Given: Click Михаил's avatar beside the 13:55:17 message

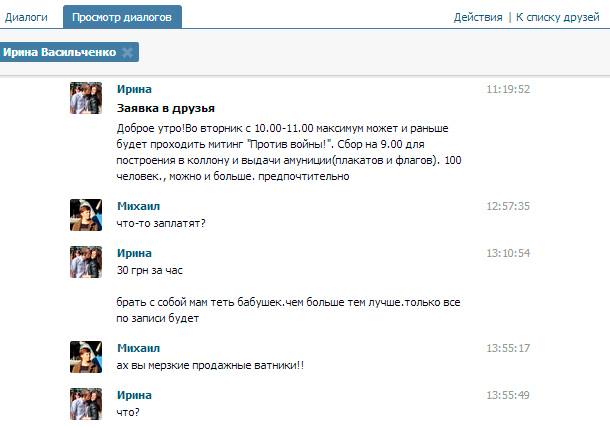Looking at the screenshot, I should (x=85, y=357).
